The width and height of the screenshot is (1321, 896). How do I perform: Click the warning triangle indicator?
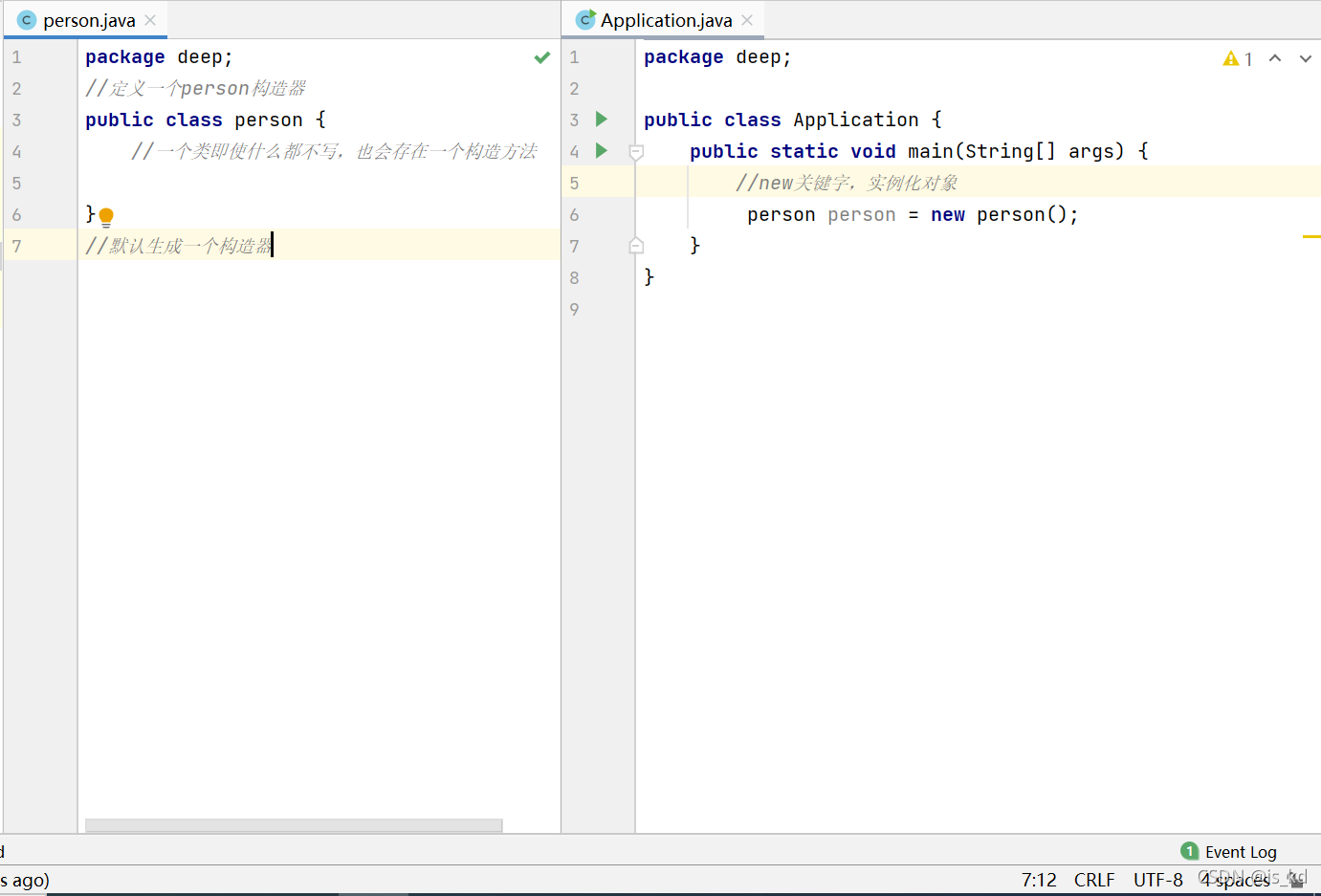1231,58
